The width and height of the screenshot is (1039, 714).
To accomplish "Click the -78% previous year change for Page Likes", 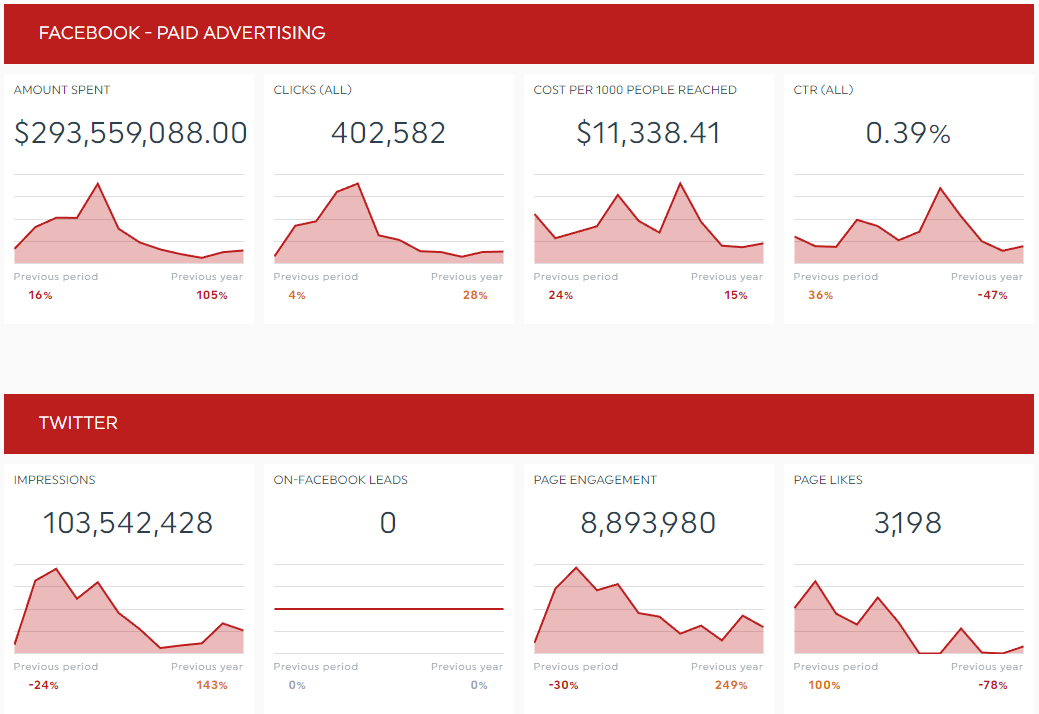I will [993, 686].
